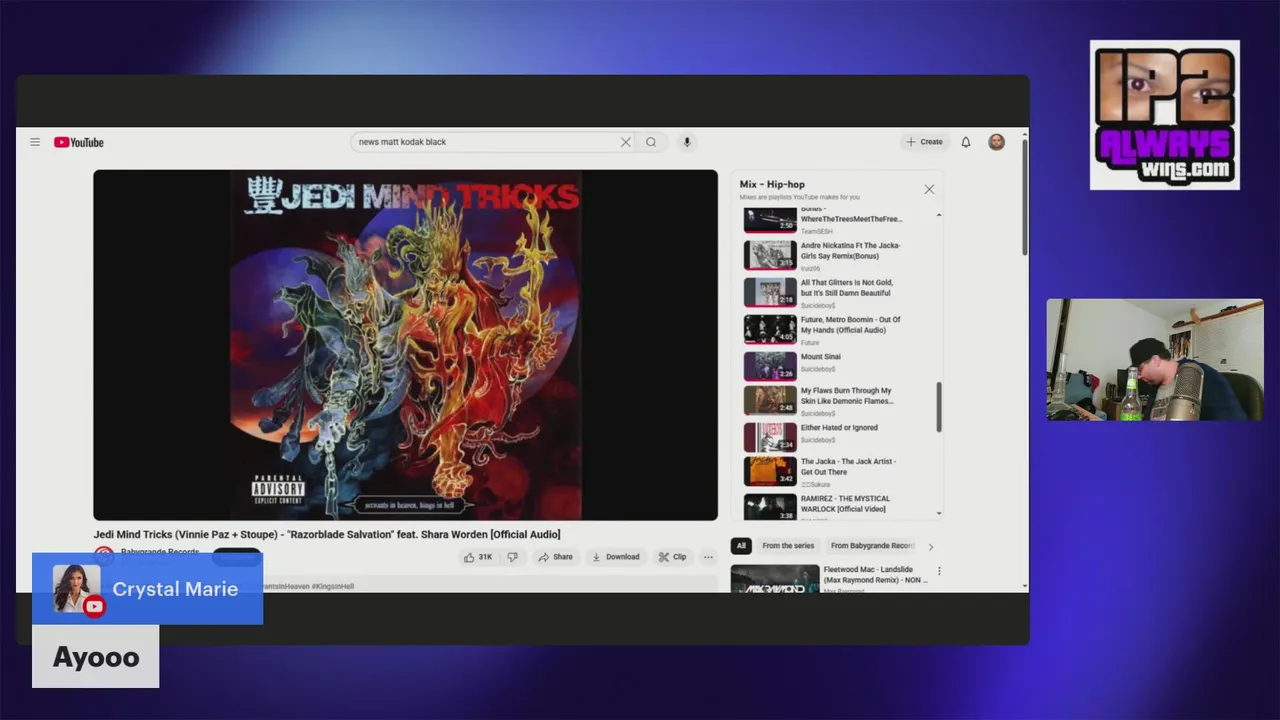This screenshot has width=1280, height=720.
Task: Open the Either Hated or Ignored thumbnail
Action: point(770,437)
